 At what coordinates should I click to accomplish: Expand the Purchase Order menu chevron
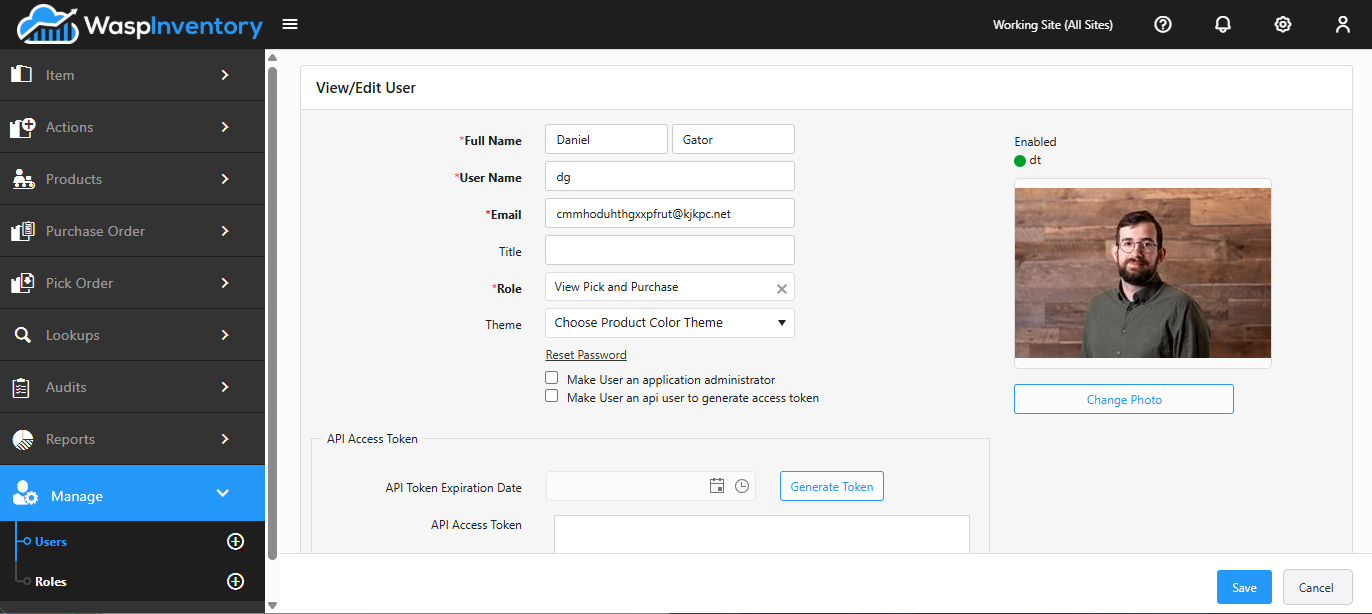(x=225, y=231)
